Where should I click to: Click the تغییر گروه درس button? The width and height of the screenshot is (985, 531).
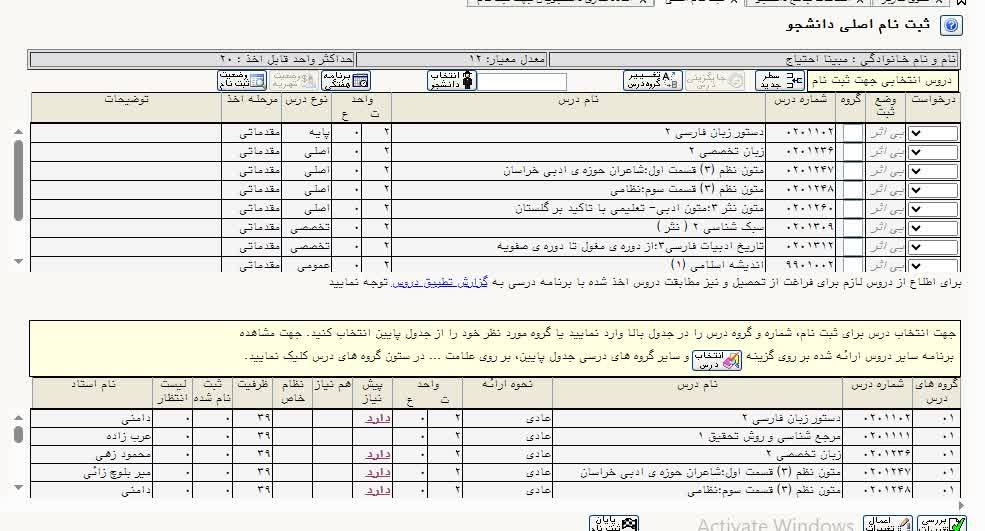click(652, 81)
